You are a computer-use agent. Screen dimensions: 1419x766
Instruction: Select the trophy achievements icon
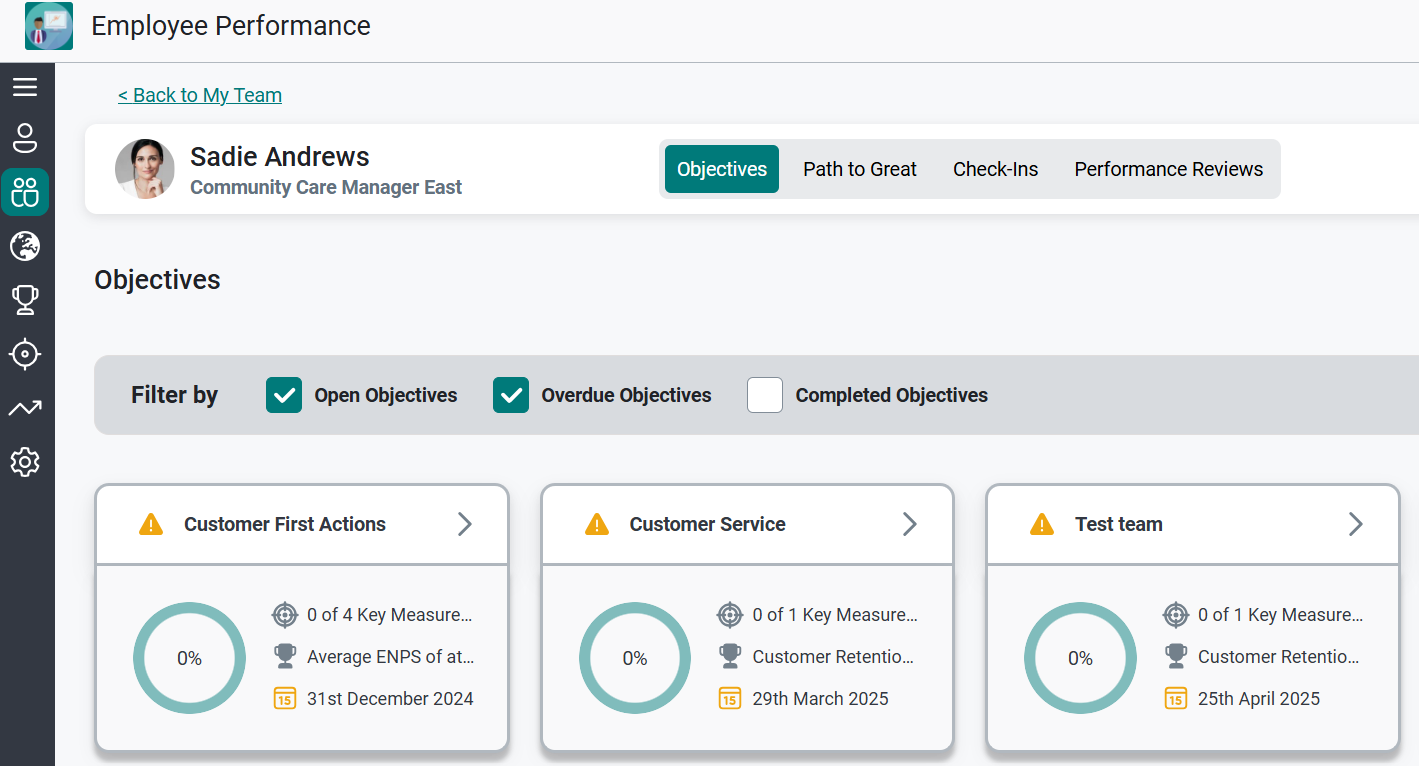[25, 300]
